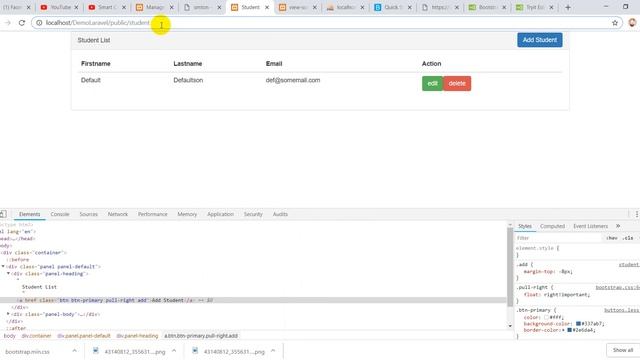This screenshot has height=360, width=640.
Task: Close the Smart browser tab
Action: [x=124, y=7]
